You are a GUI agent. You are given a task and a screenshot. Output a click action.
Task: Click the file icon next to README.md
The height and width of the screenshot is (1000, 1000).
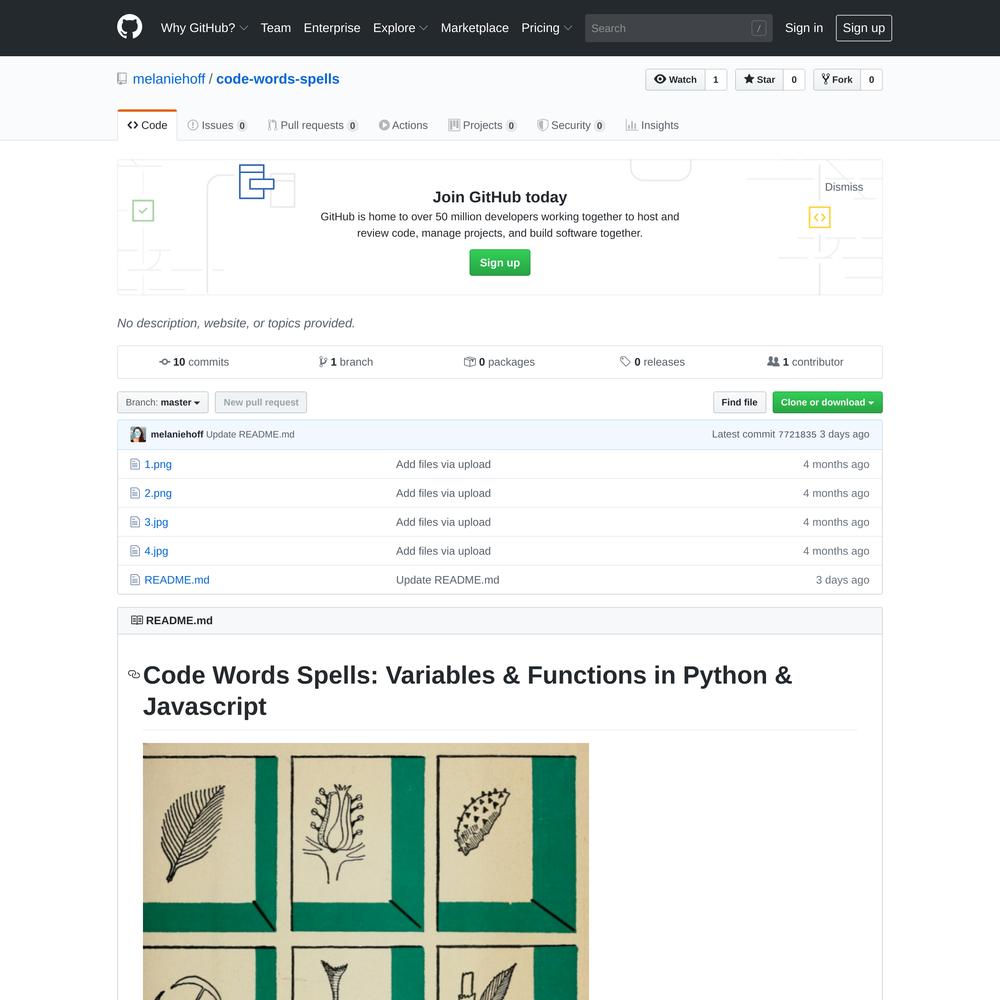135,580
